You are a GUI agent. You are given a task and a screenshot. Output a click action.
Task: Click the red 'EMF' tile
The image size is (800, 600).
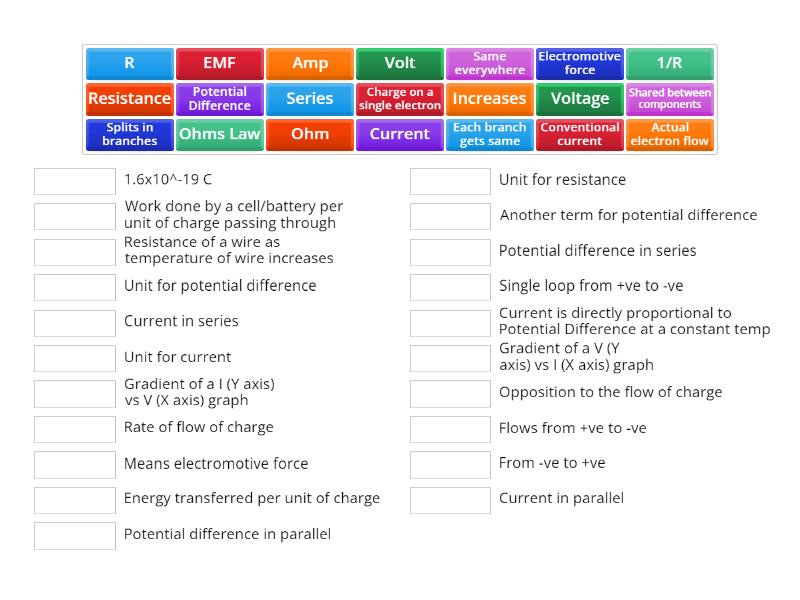pos(219,64)
